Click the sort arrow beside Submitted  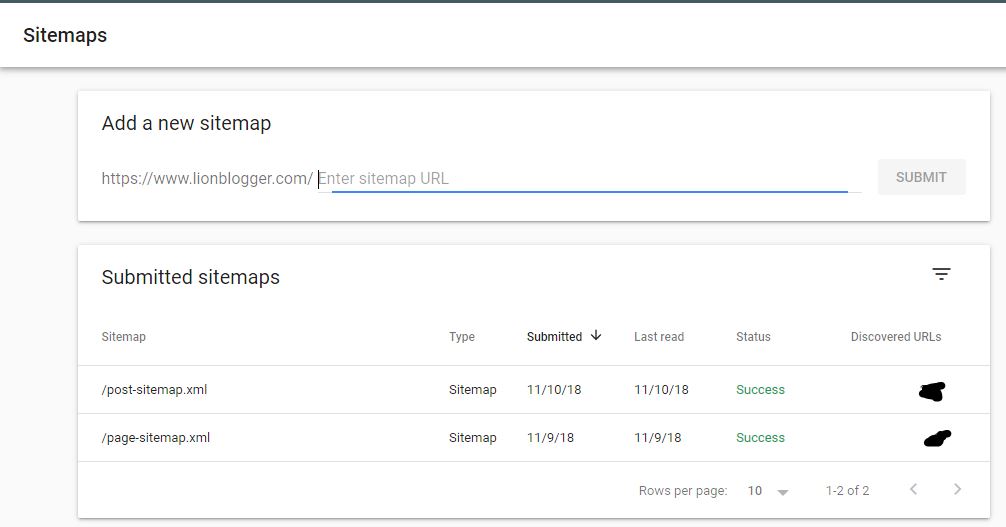coord(597,336)
